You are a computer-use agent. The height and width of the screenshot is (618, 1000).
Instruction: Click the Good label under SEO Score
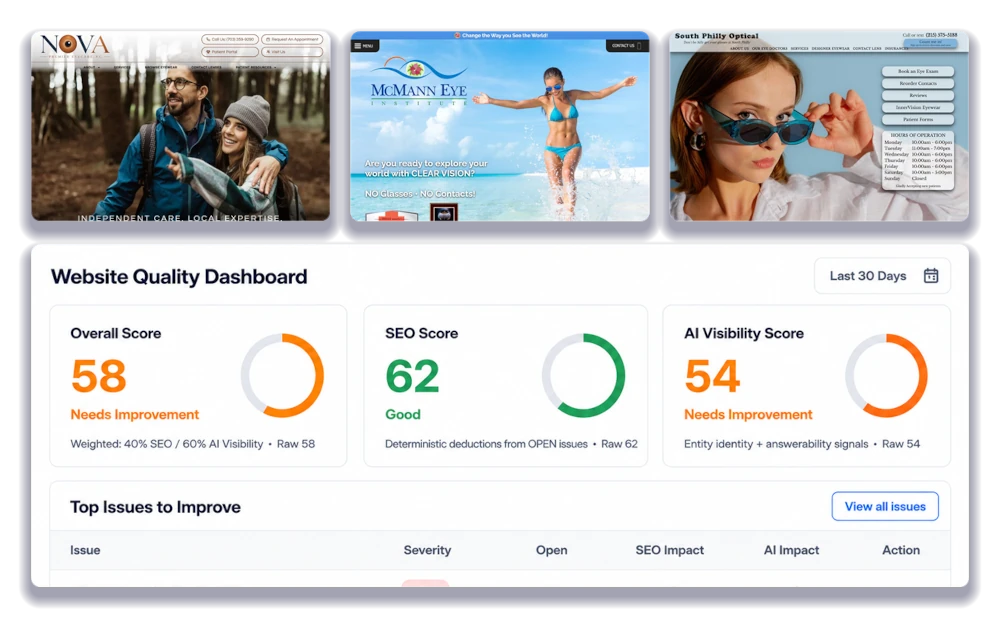(402, 415)
